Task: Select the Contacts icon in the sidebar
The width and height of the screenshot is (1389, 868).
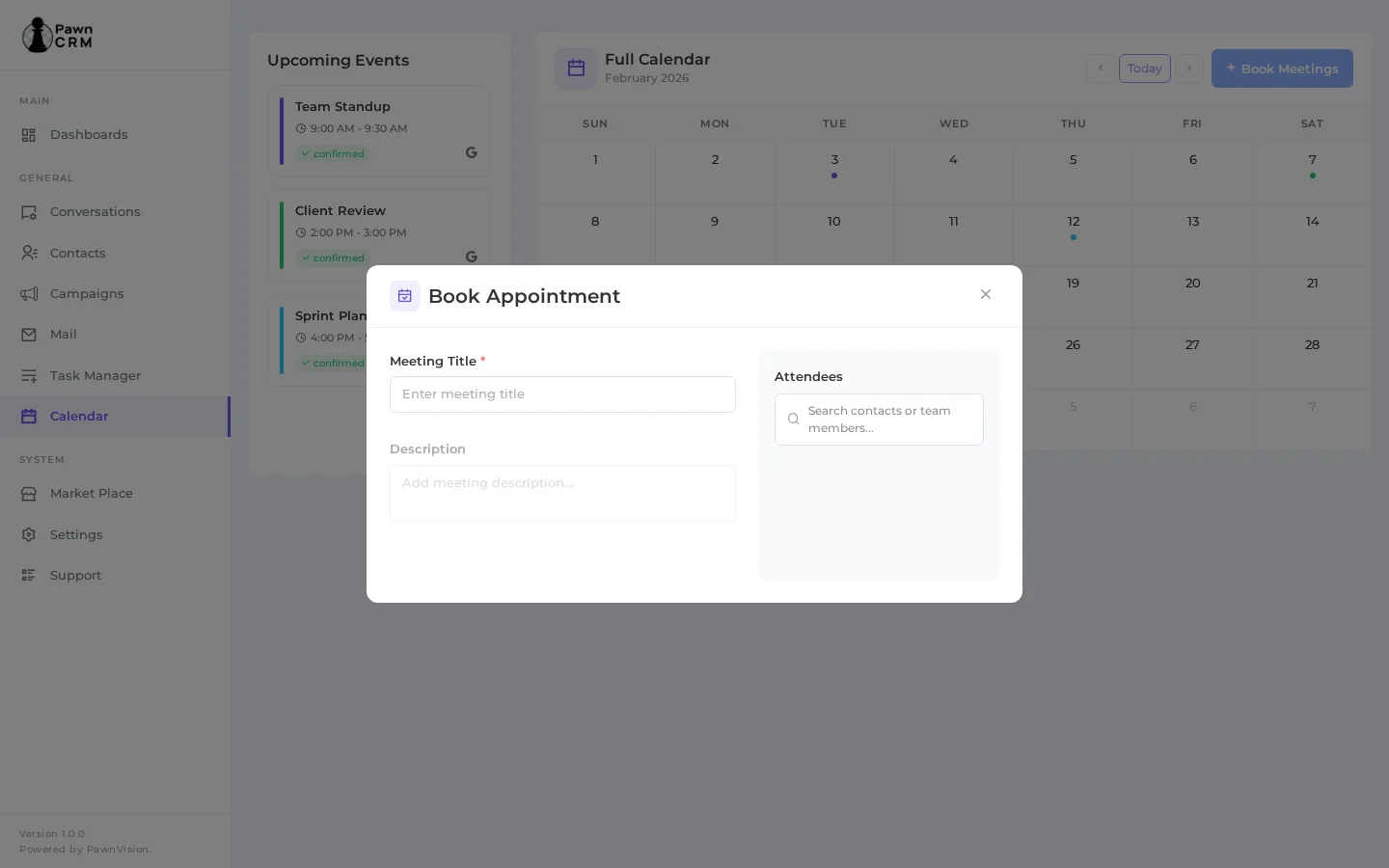Action: [x=30, y=254]
